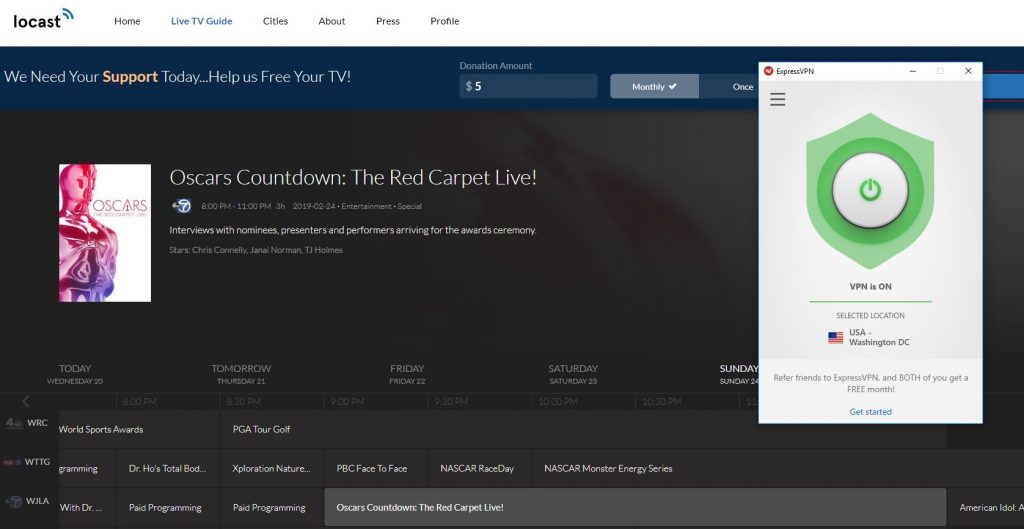Open the Live TV Guide page
This screenshot has height=529, width=1024.
(201, 21)
